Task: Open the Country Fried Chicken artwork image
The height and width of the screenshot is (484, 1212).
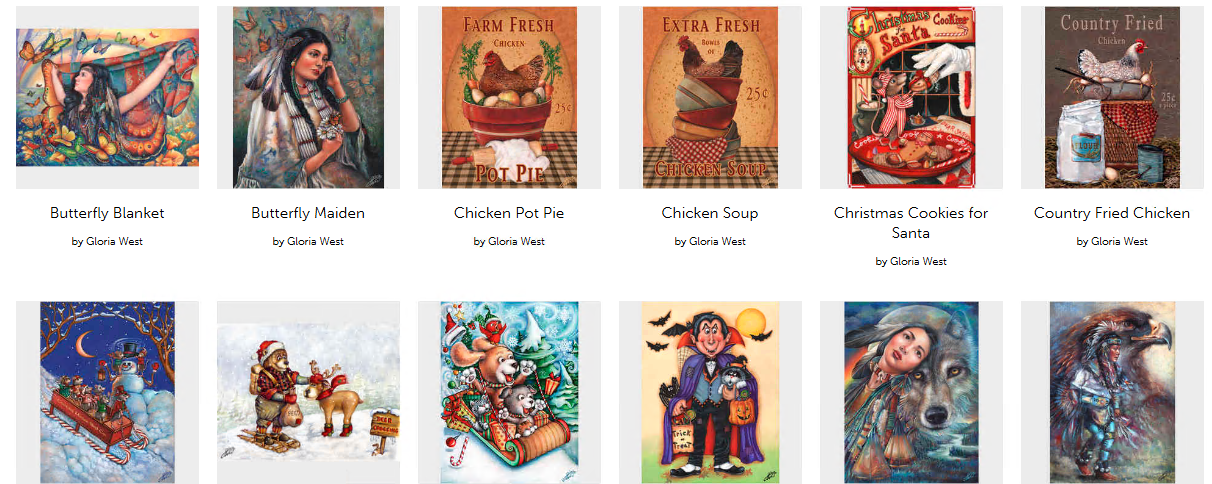Action: click(1112, 97)
